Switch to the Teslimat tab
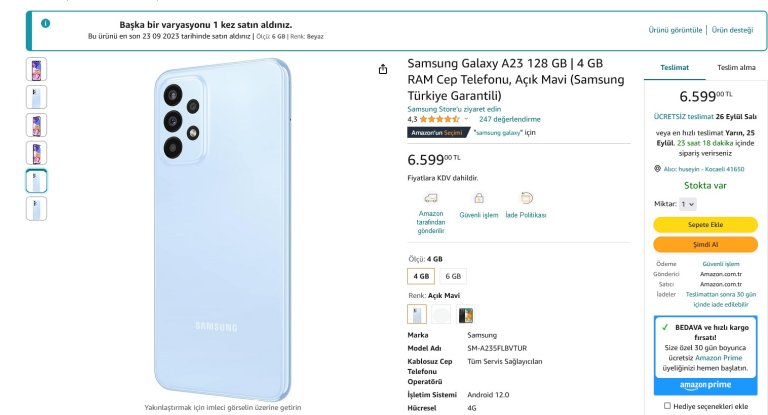This screenshot has height=415, width=768. (674, 68)
